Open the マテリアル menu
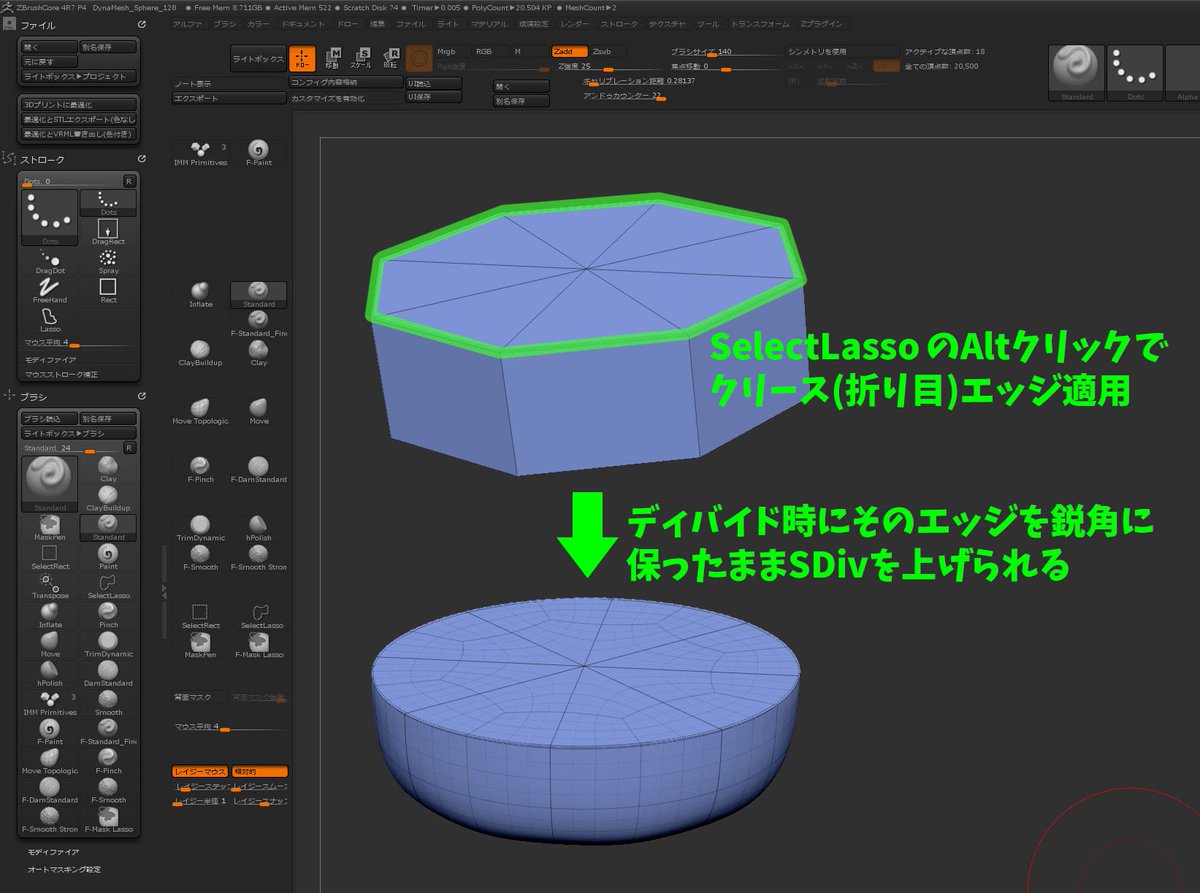Image resolution: width=1200 pixels, height=893 pixels. [489, 23]
